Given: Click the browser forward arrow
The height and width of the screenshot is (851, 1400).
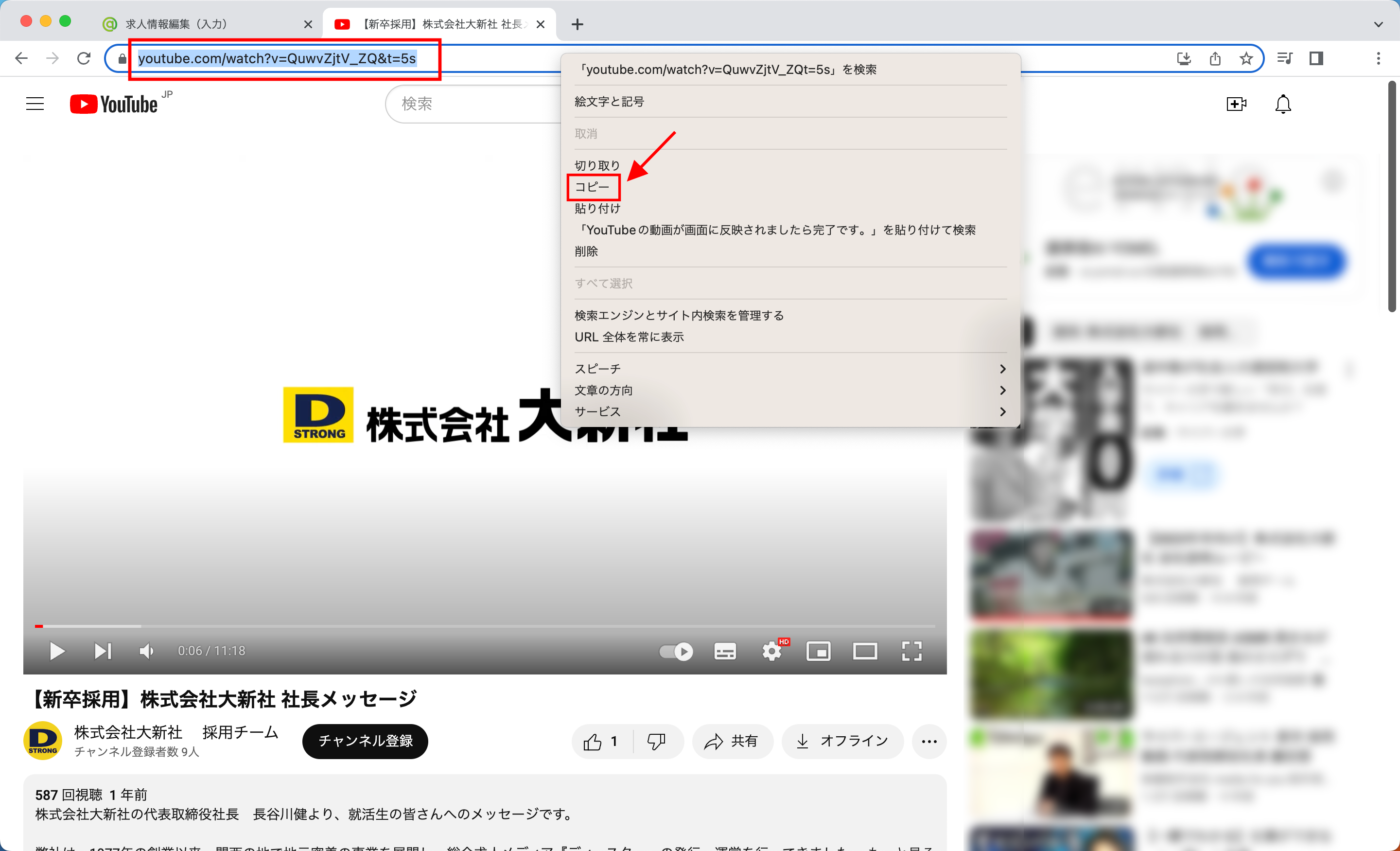Looking at the screenshot, I should (52, 58).
